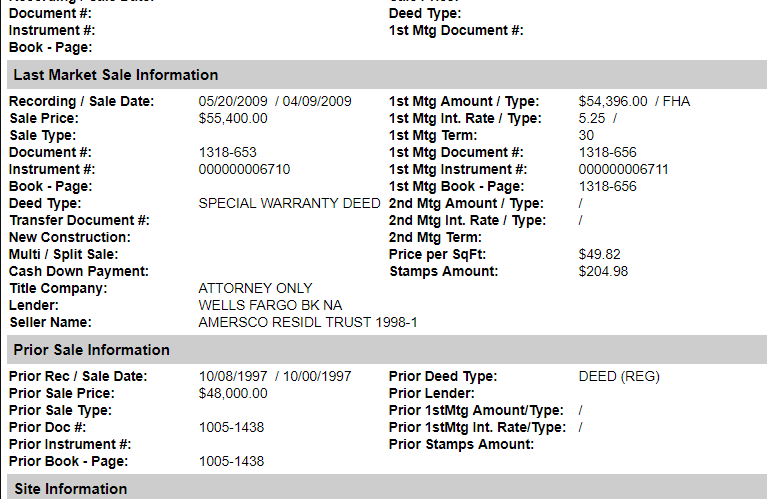This screenshot has height=499, width=767.
Task: Click the 1st Mtg Document number 1318-656
Action: click(x=608, y=152)
